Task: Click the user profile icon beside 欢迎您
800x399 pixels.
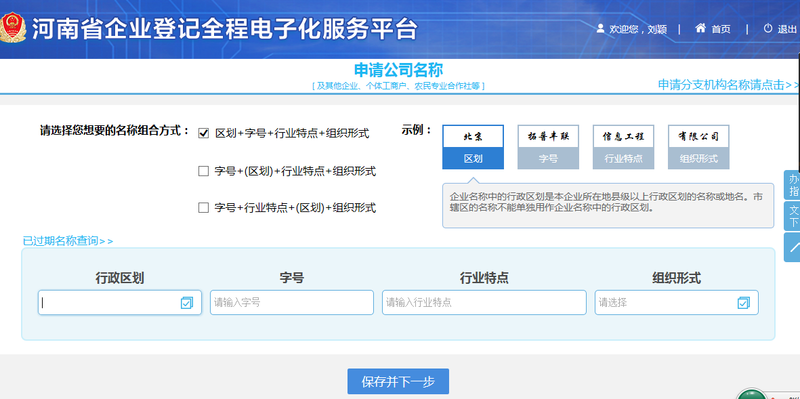Action: click(x=601, y=29)
